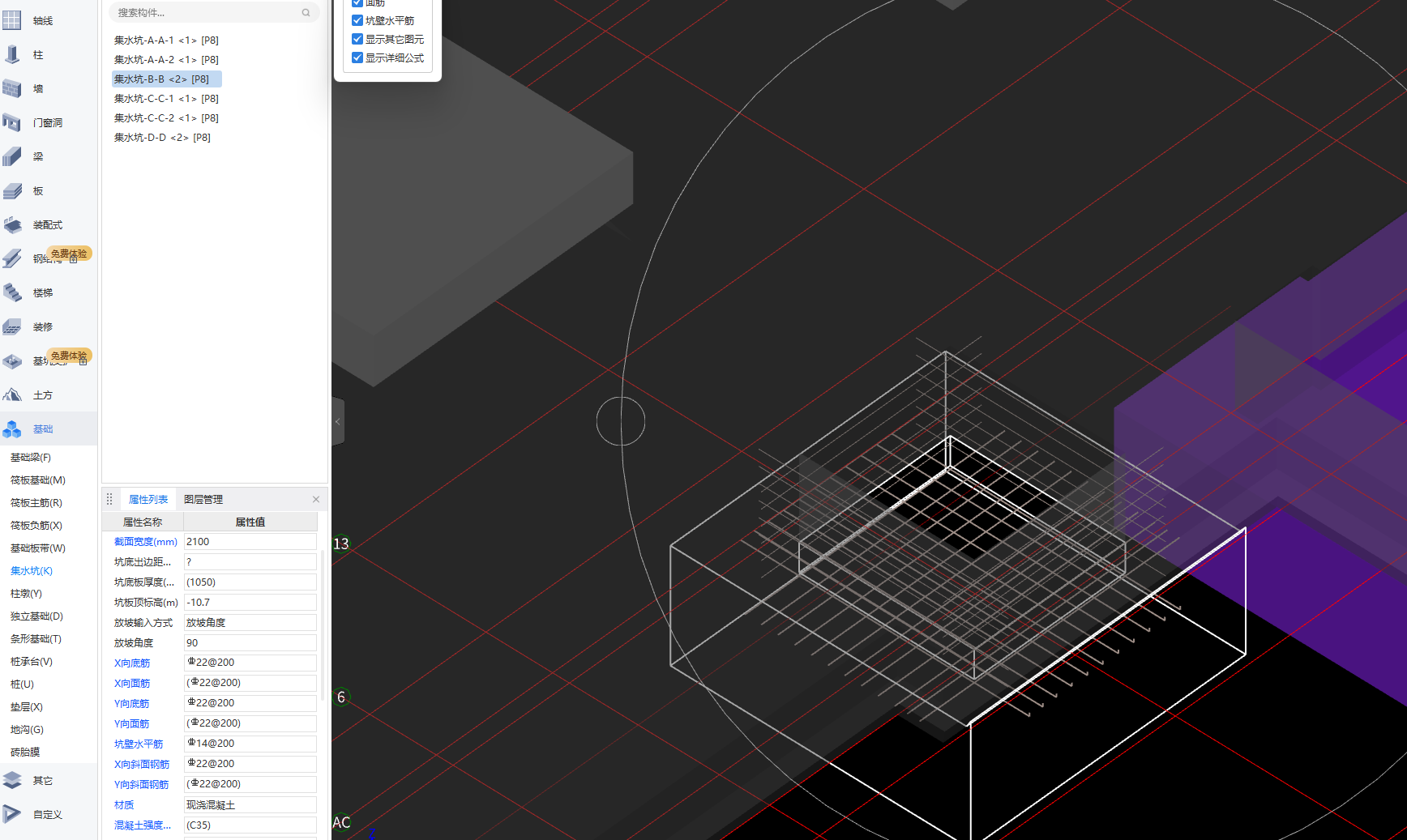Select the 土方 earthwork category icon
This screenshot has height=840, width=1407.
[12, 394]
